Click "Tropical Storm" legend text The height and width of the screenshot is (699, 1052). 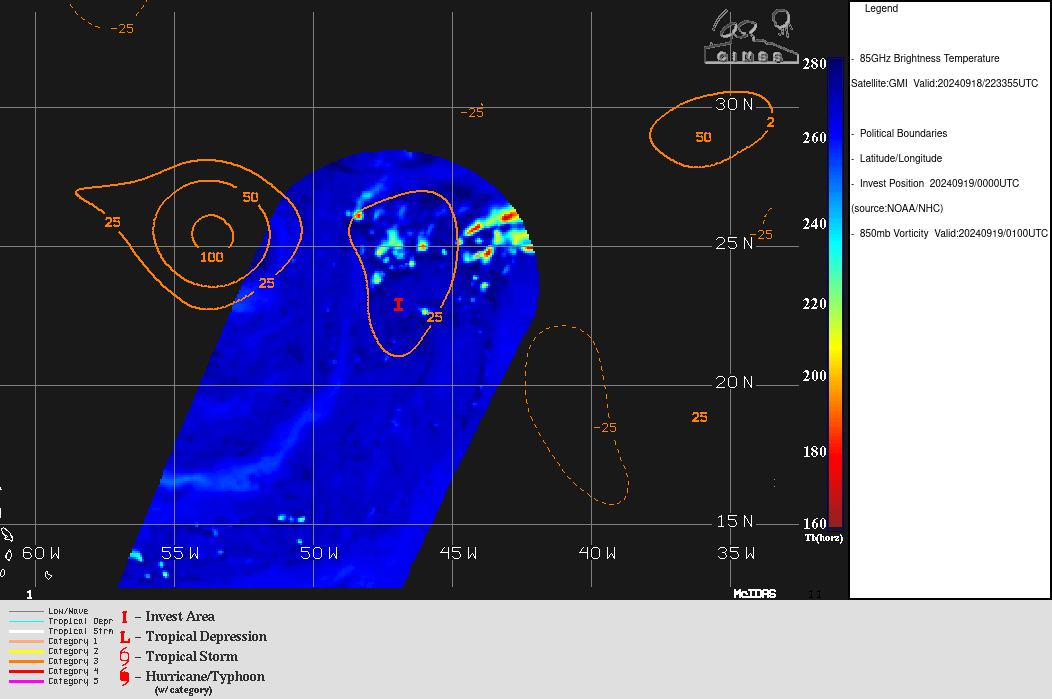pyautogui.click(x=192, y=657)
